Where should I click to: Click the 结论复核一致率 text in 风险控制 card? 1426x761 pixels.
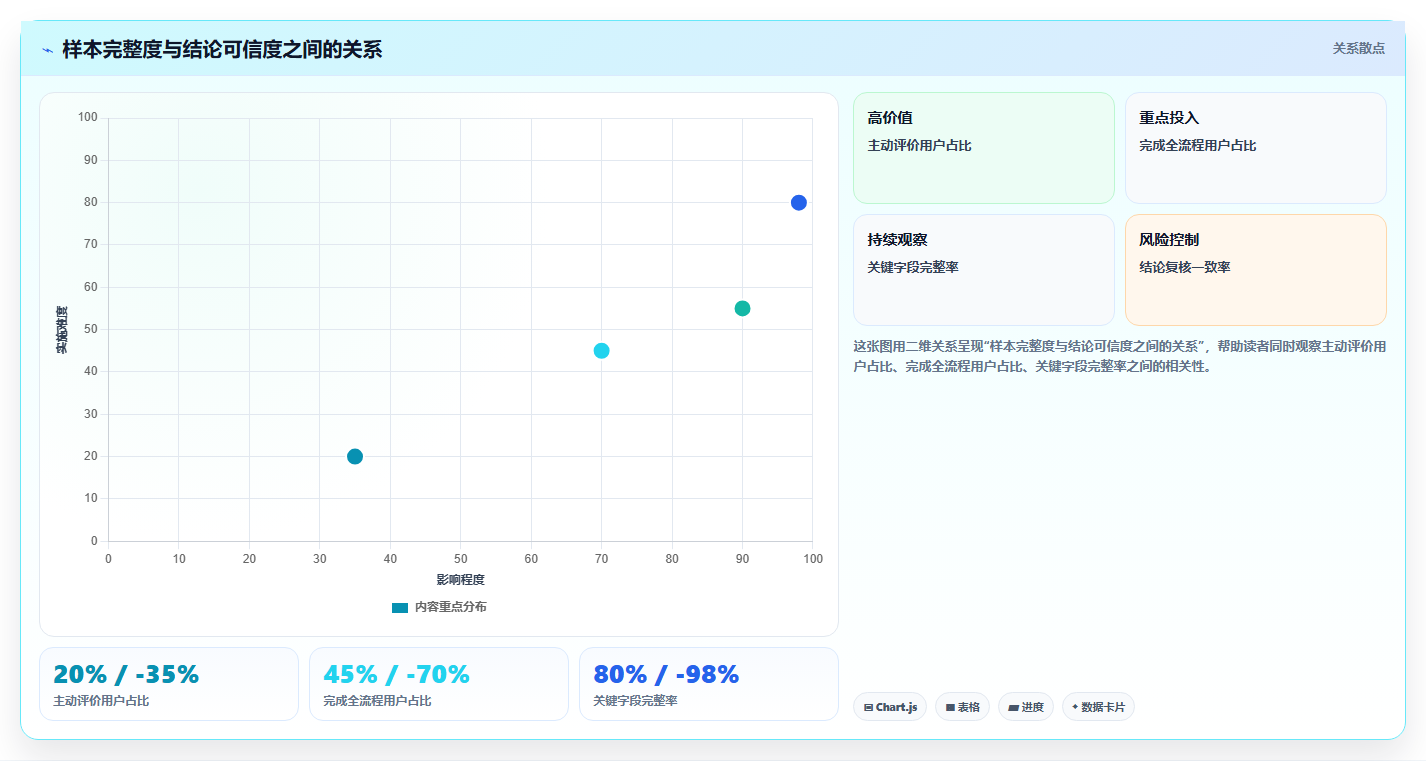pyautogui.click(x=1185, y=267)
